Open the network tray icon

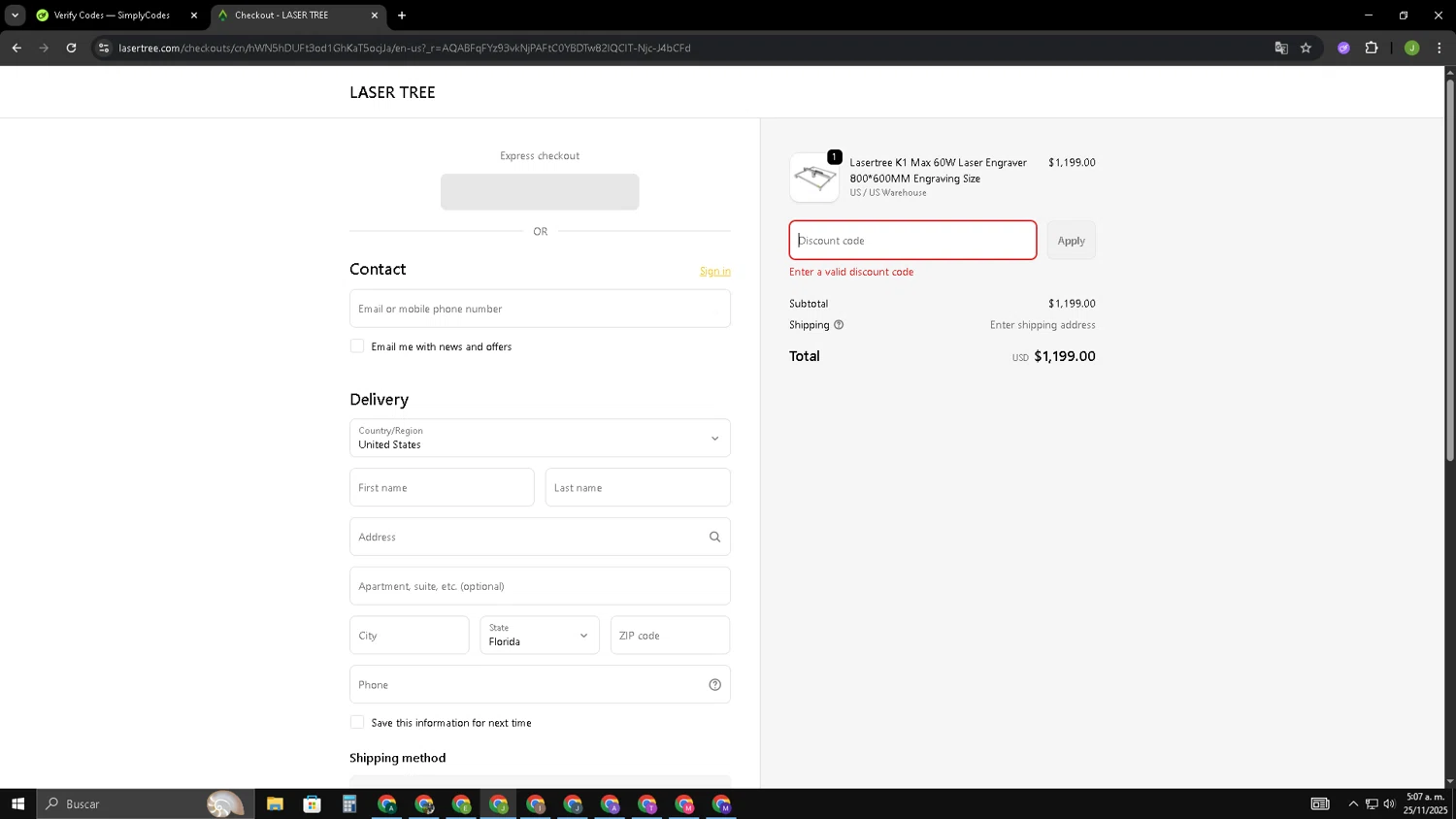[x=1372, y=803]
